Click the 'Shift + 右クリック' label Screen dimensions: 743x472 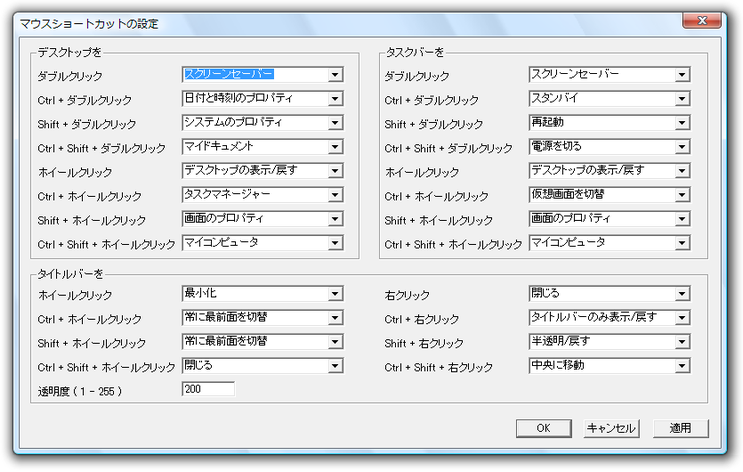click(424, 344)
